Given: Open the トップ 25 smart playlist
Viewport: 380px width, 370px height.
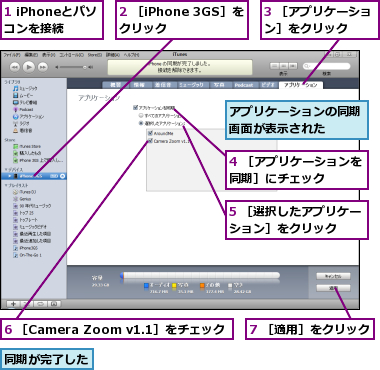Looking at the screenshot, I should coord(23,213).
